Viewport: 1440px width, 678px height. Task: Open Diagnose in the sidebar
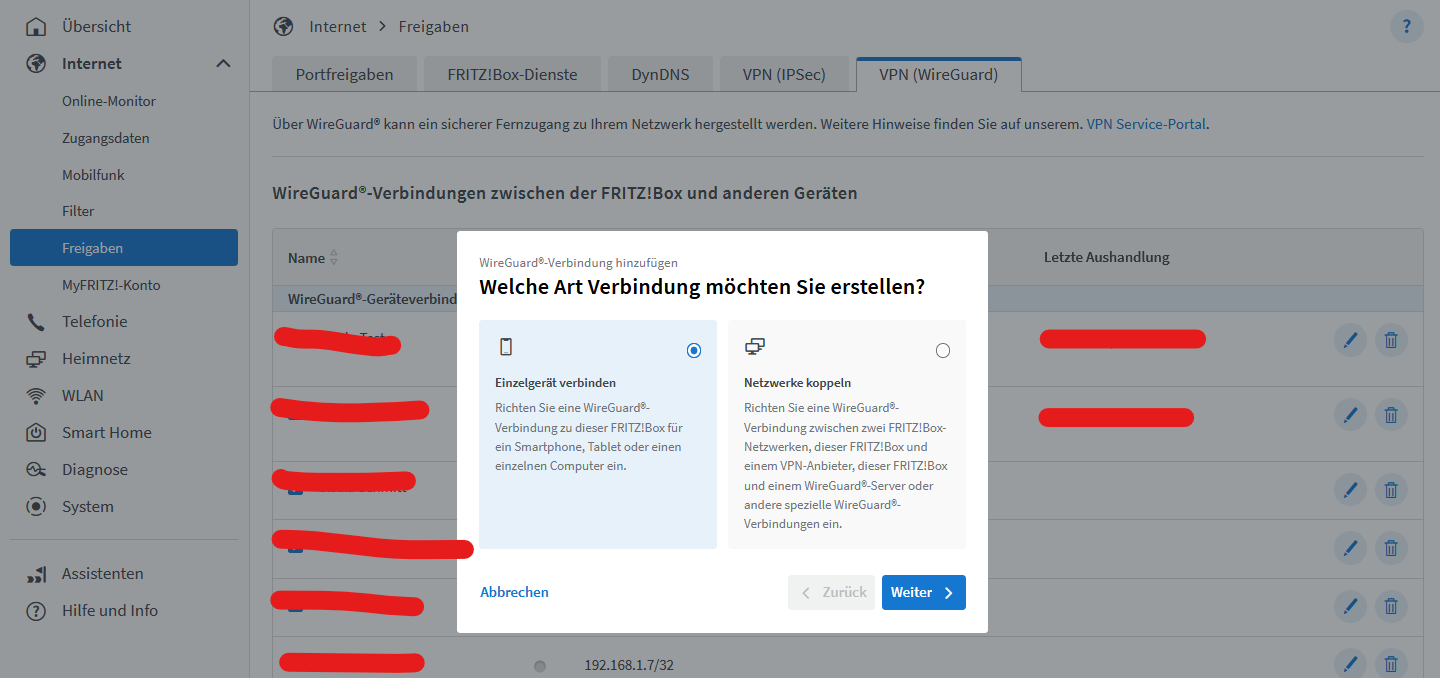[x=94, y=470]
